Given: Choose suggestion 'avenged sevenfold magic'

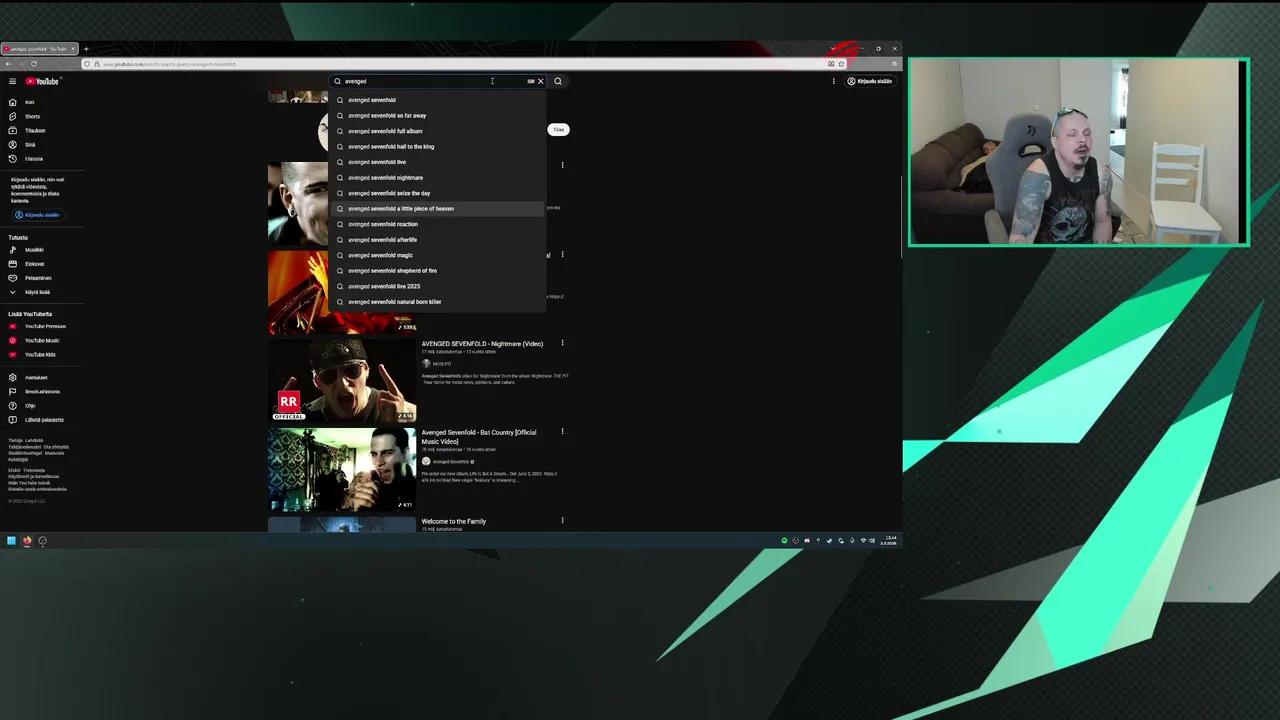Looking at the screenshot, I should click(437, 255).
